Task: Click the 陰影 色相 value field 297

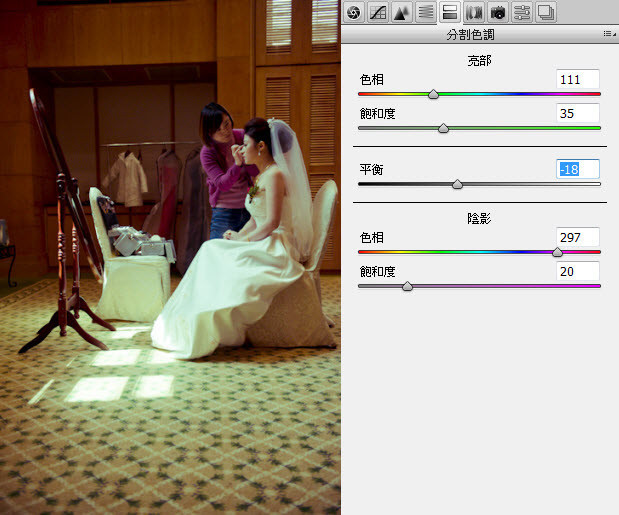Action: 578,237
